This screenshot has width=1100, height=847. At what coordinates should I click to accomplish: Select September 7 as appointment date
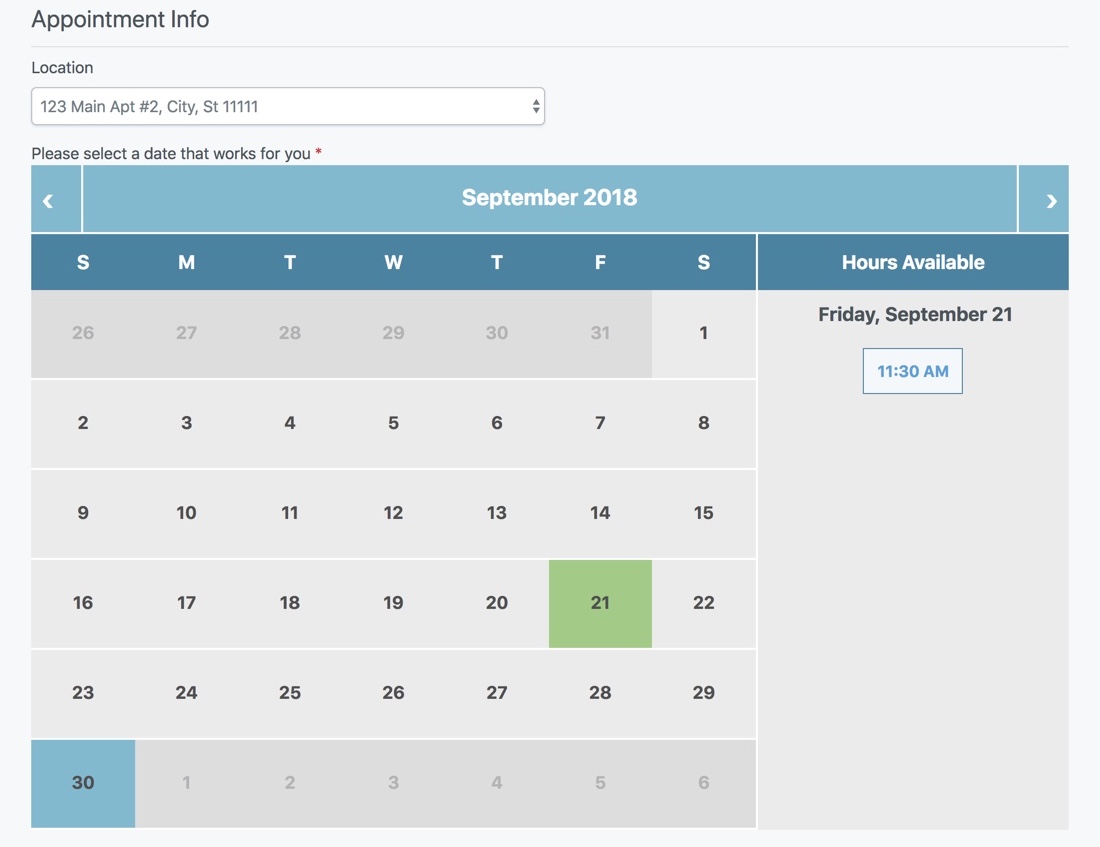pos(600,422)
